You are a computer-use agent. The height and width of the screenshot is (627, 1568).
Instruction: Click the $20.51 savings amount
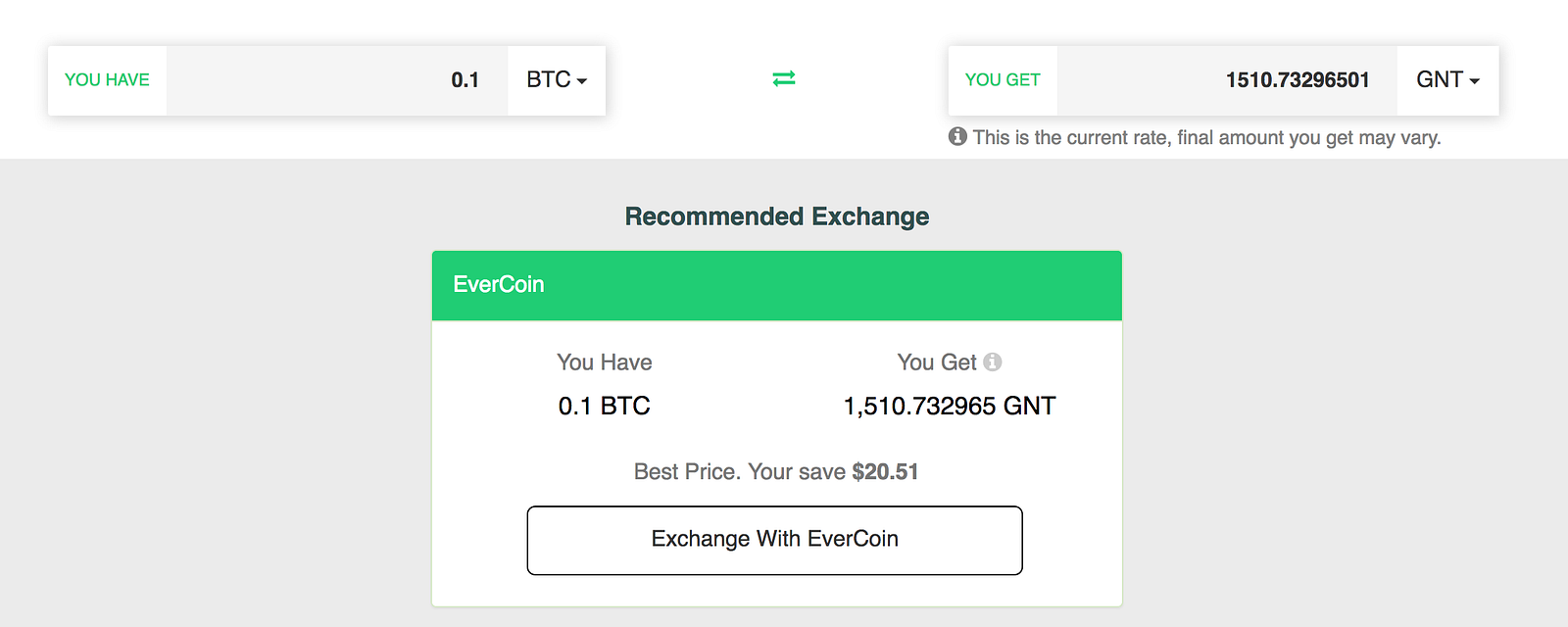(x=885, y=472)
